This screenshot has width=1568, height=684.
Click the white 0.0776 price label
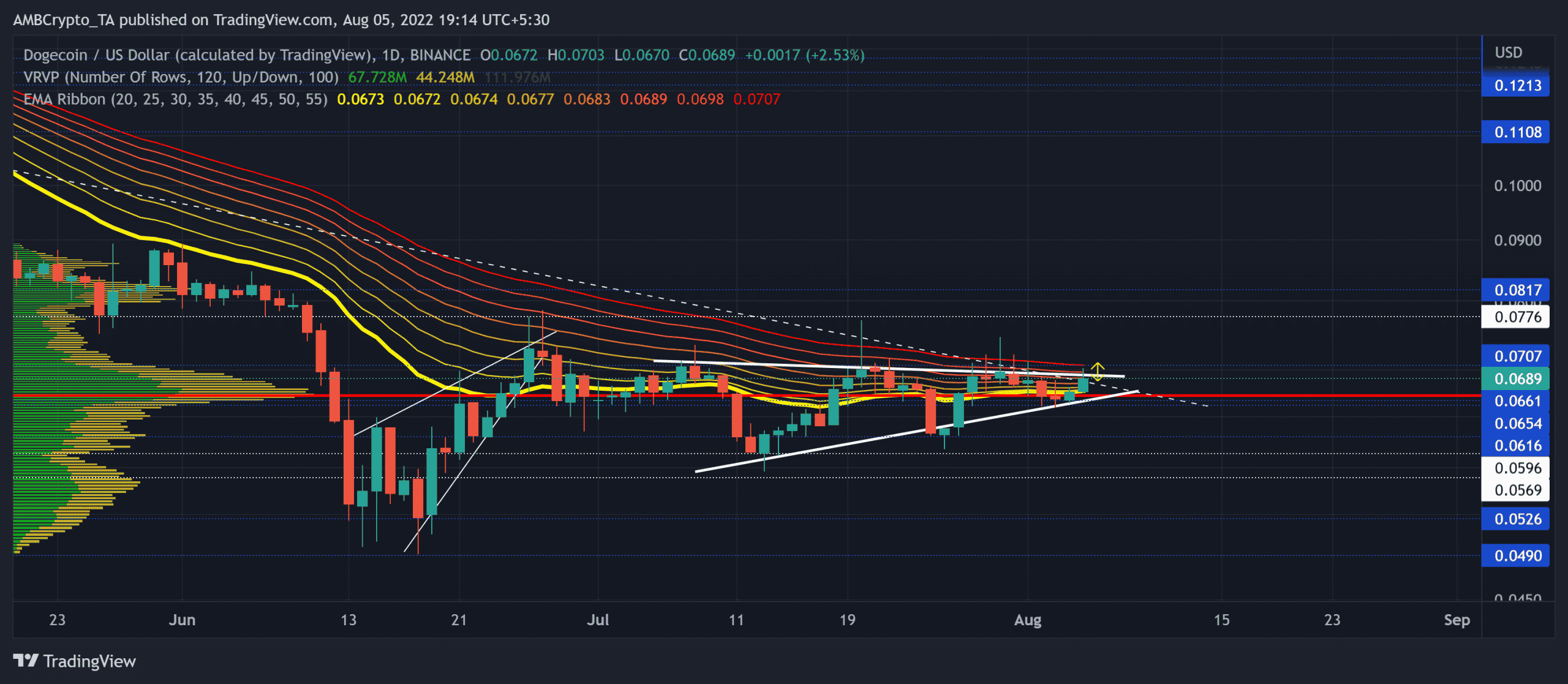[x=1515, y=317]
